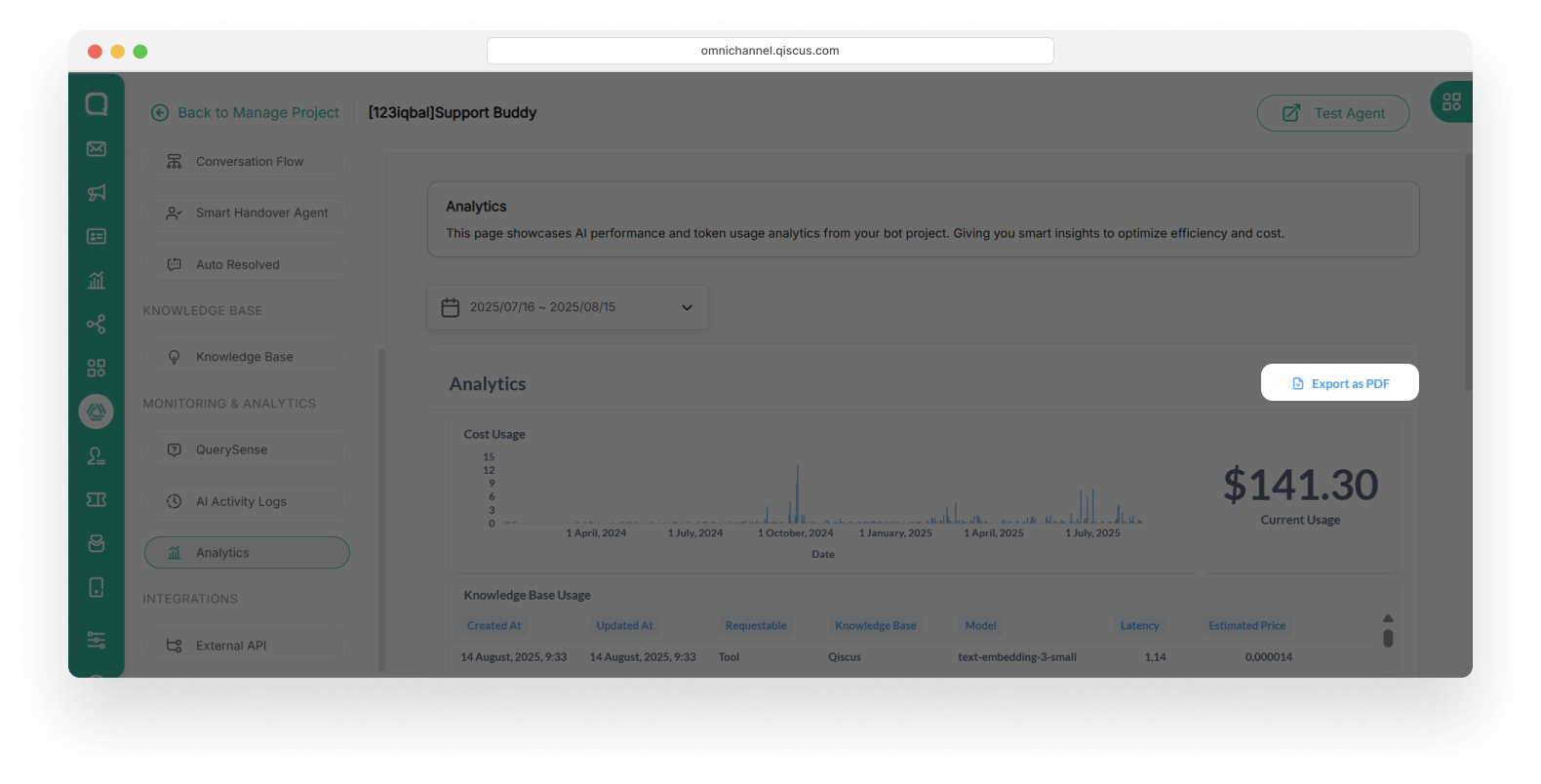Click the highlighted bot project sidebar icon

[97, 412]
